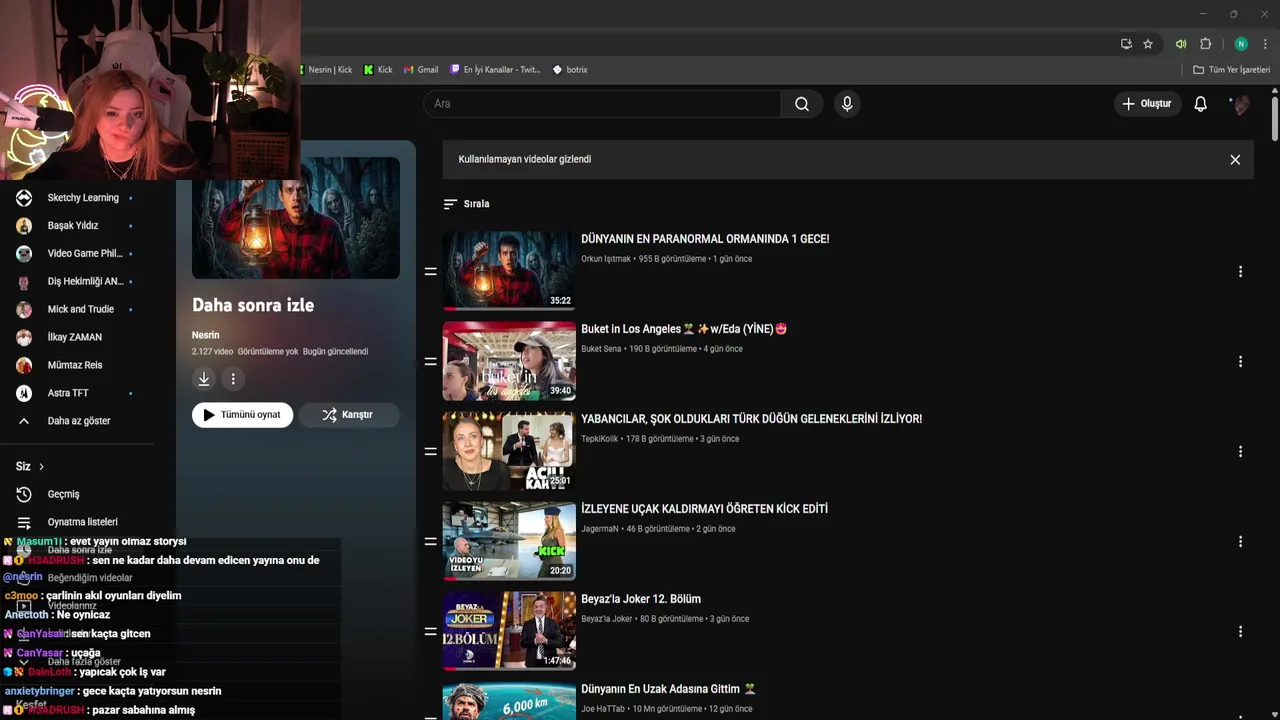Open Nesrin | Kick bookmark
This screenshot has width=1280, height=720.
326,70
